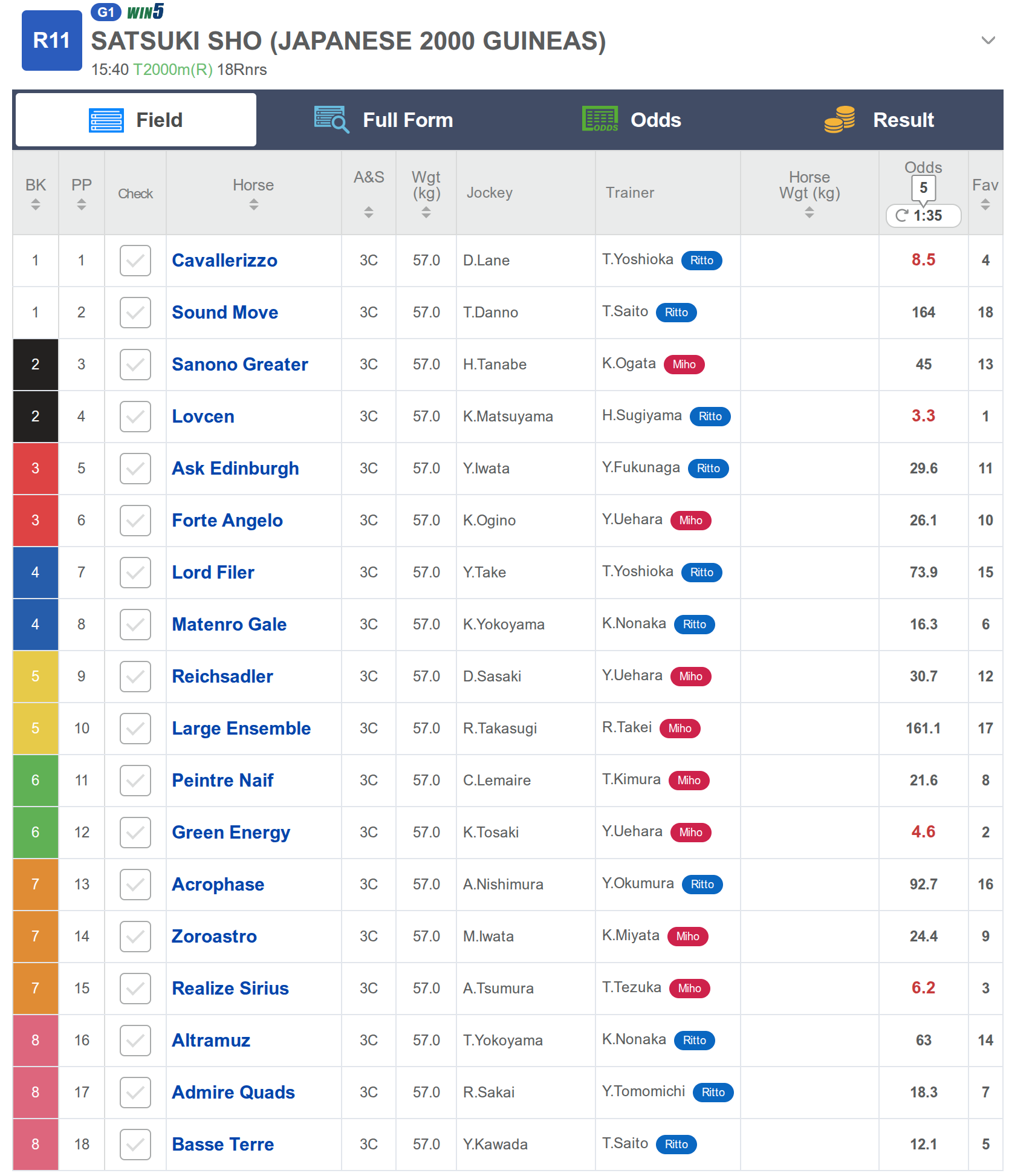Click the G1 grade badge
Viewport: 1009px width, 1176px height.
tap(106, 12)
